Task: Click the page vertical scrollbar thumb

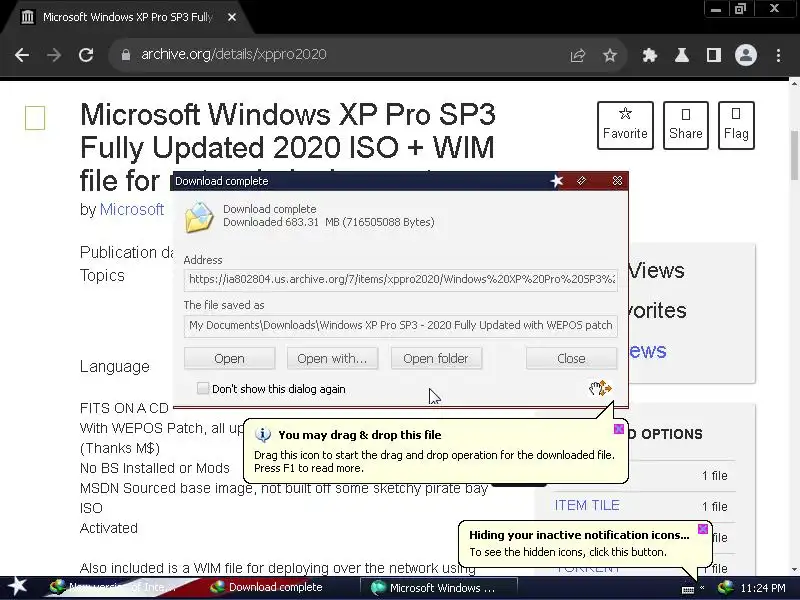Action: coord(794,156)
